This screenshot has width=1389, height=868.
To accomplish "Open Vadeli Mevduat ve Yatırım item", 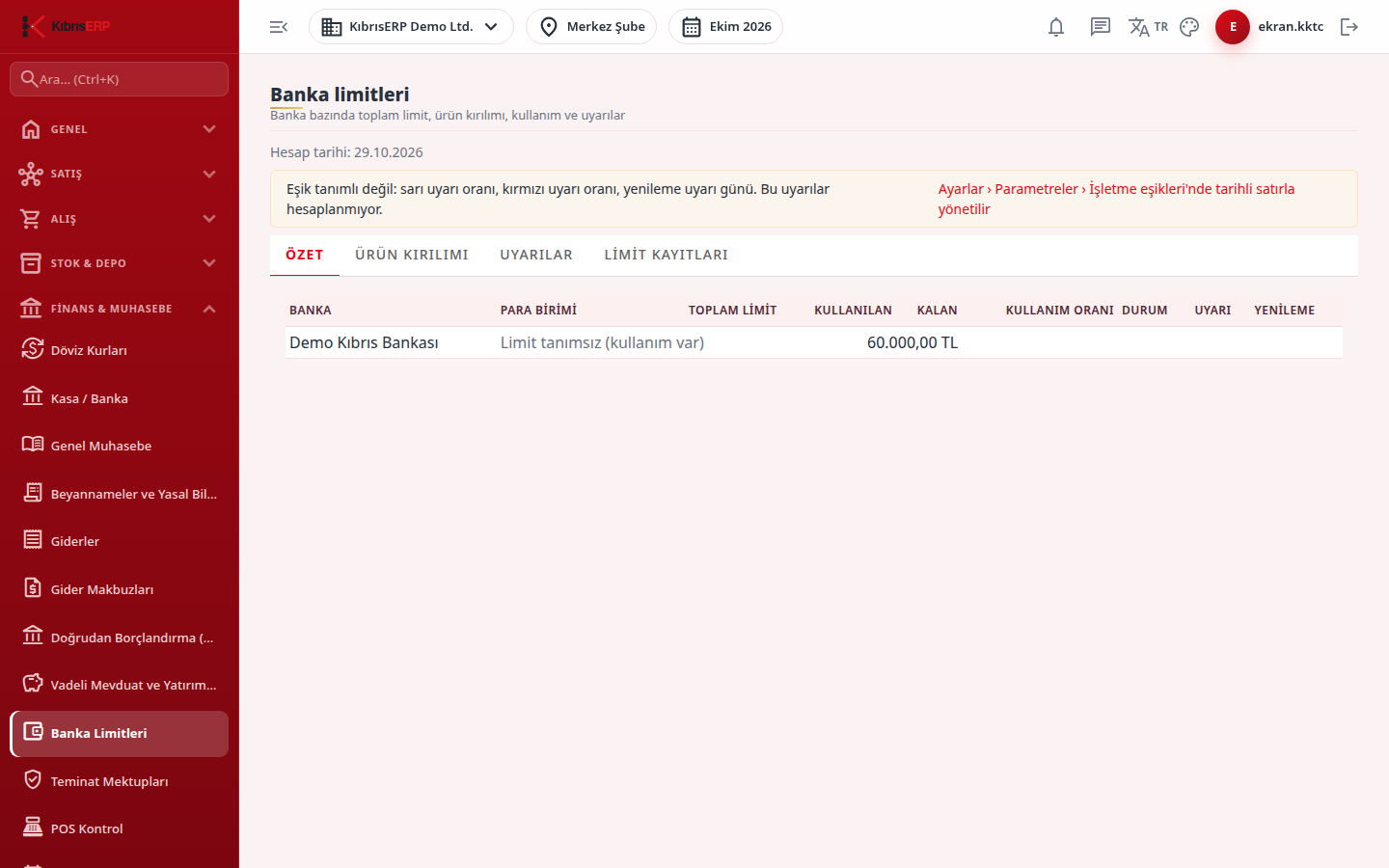I will (x=120, y=685).
